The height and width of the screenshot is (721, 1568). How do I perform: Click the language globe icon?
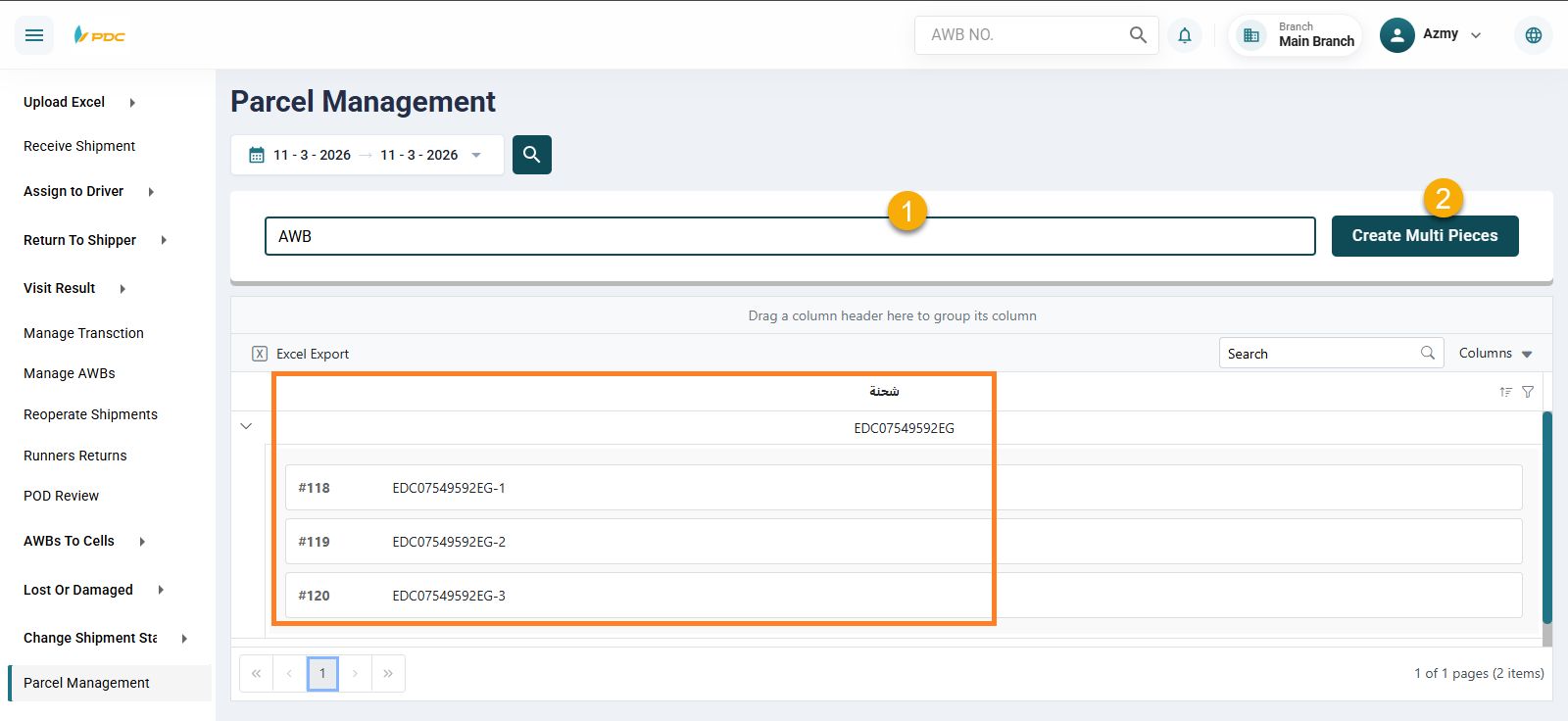click(1533, 35)
